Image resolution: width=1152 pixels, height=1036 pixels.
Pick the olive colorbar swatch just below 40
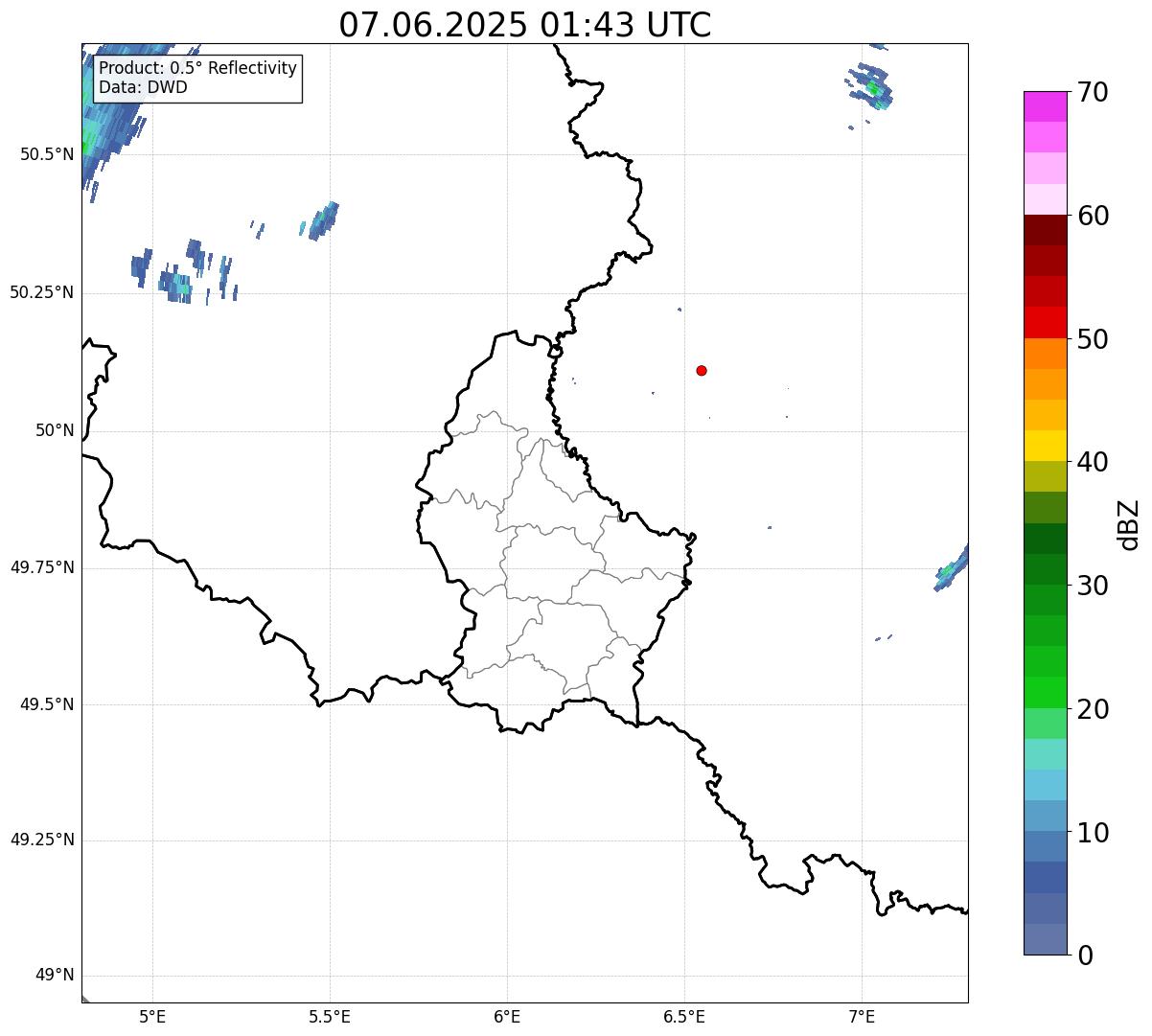pos(1046,476)
